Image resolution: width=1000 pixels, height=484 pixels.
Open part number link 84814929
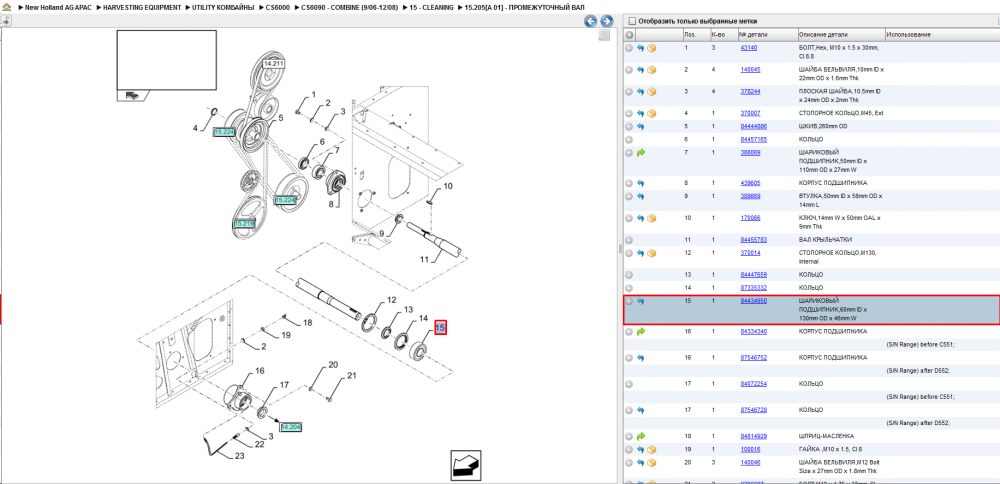(753, 436)
